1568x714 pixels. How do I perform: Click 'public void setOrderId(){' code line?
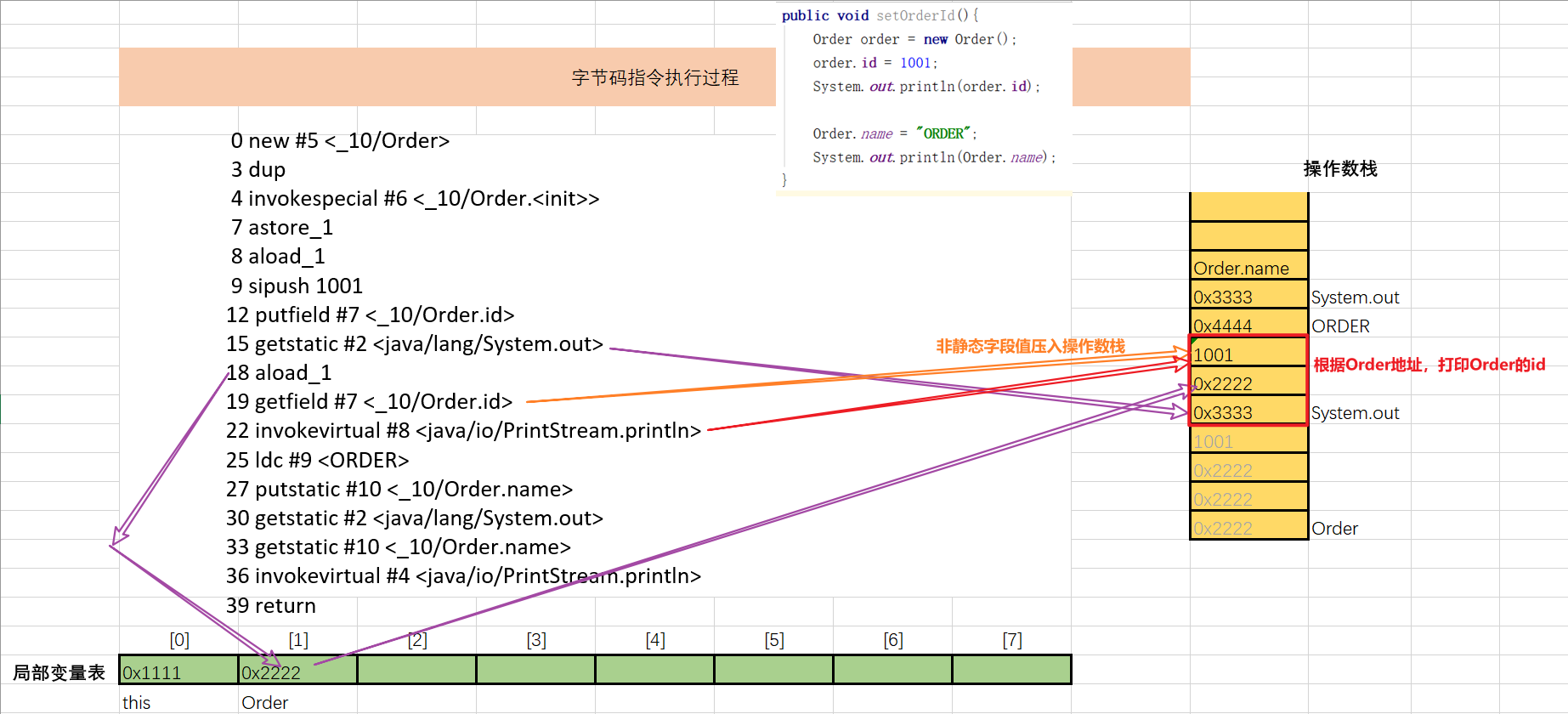(880, 15)
